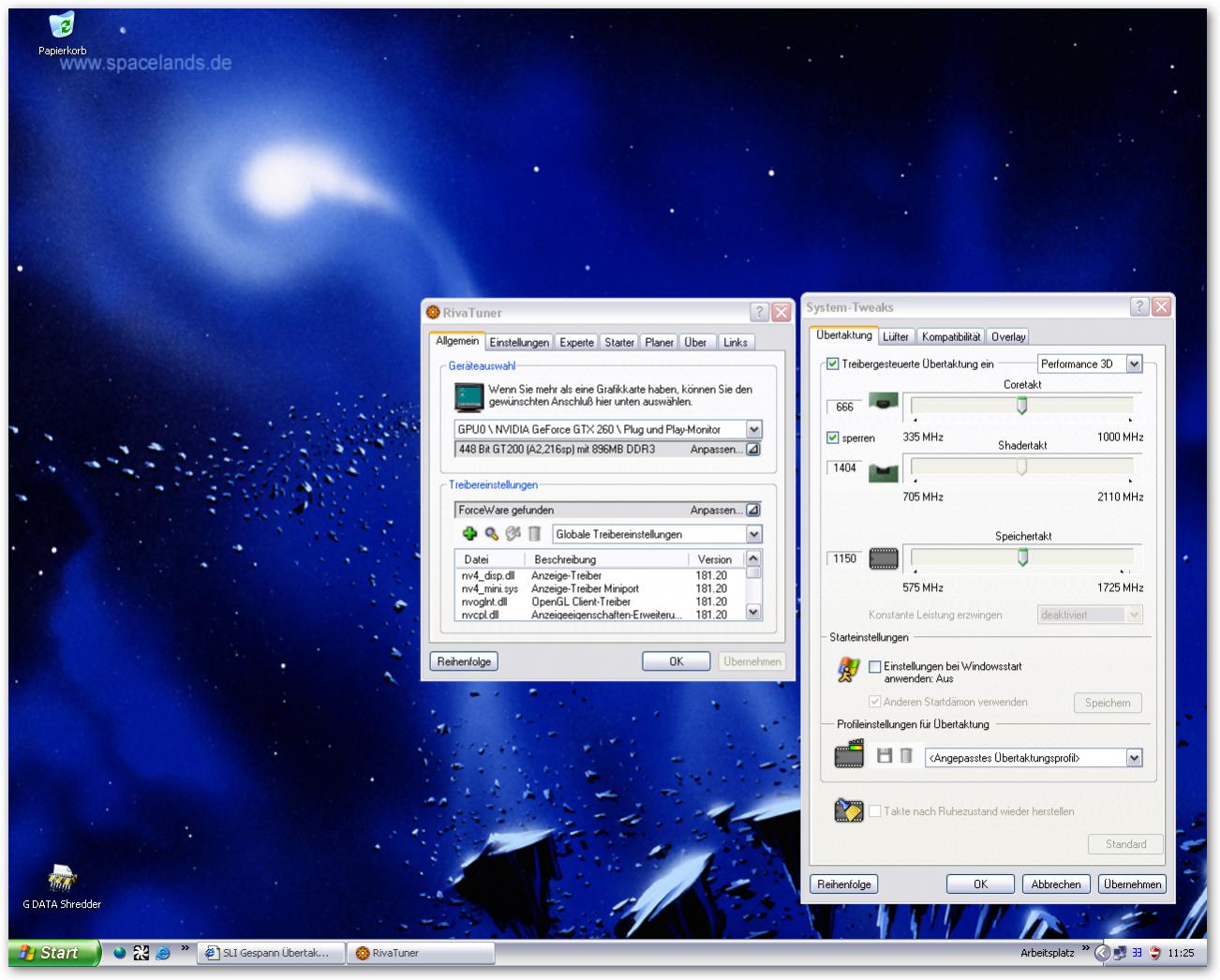Click the help question-mark button of RivaTuner window
The width and height of the screenshot is (1220, 980).
coord(759,312)
